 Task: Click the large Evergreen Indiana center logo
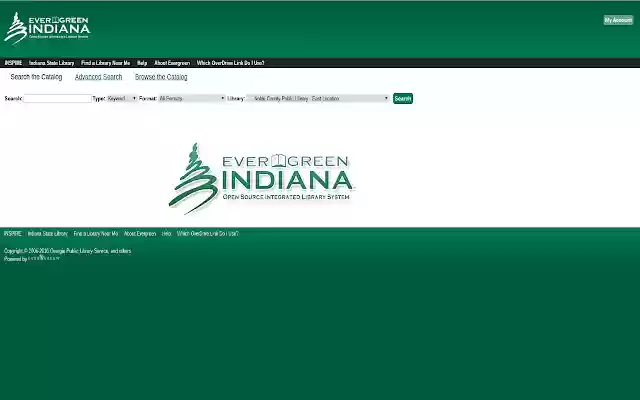coord(261,178)
